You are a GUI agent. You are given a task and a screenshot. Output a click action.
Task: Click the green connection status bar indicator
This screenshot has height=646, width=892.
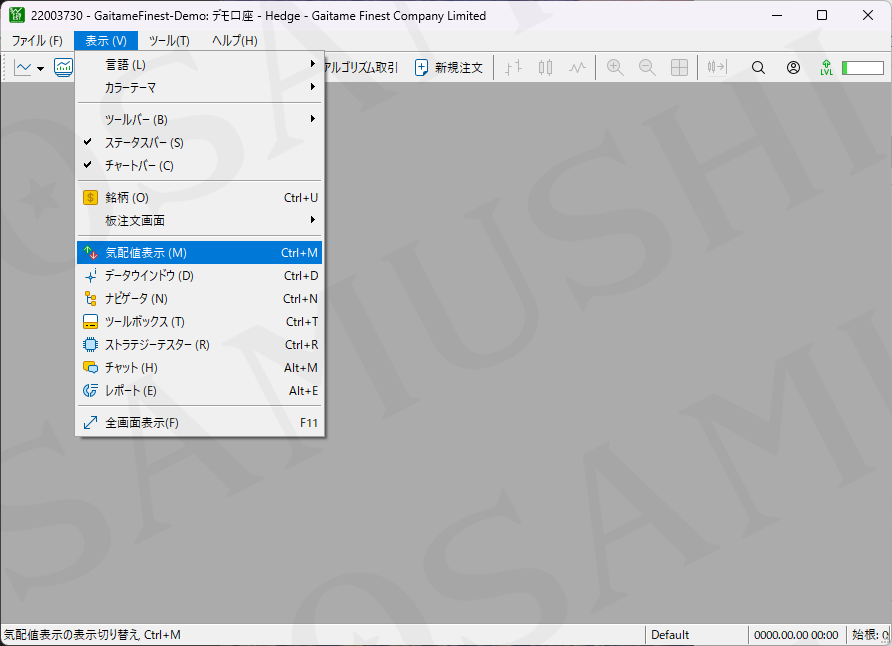tap(862, 68)
